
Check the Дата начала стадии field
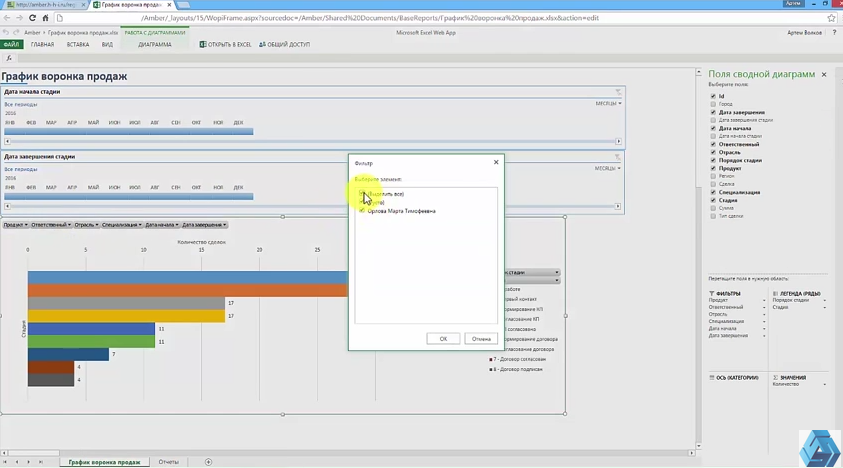(x=713, y=137)
